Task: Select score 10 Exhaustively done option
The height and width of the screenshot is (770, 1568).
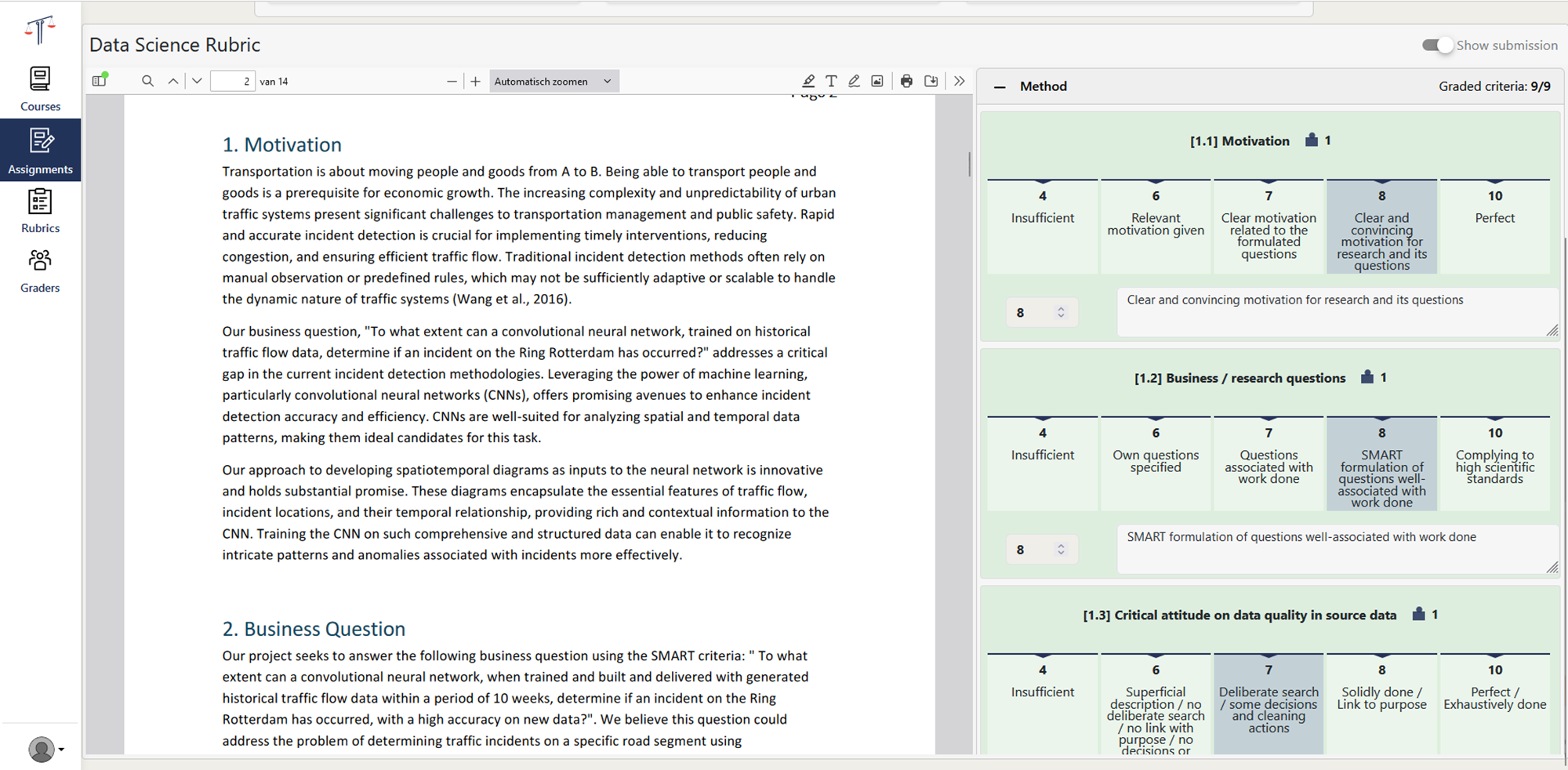Action: 1495,704
